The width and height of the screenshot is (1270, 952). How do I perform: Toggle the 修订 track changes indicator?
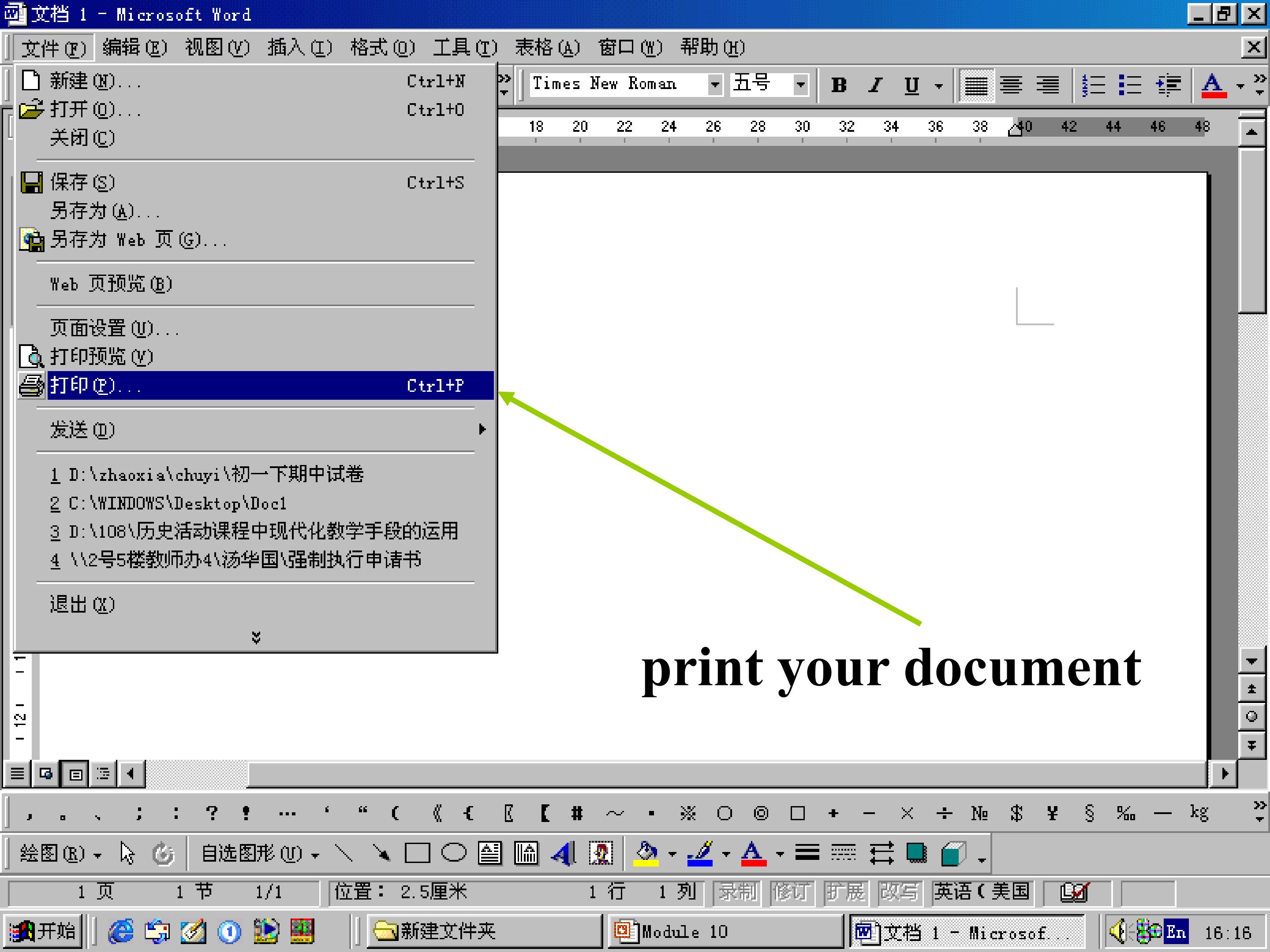pyautogui.click(x=792, y=892)
